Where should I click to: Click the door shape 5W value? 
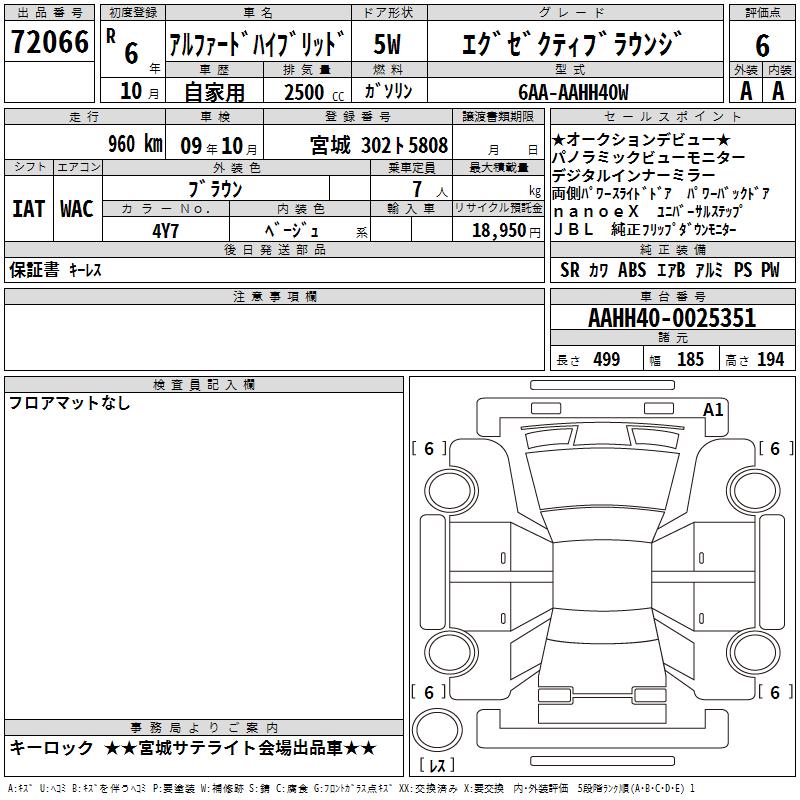click(x=389, y=44)
